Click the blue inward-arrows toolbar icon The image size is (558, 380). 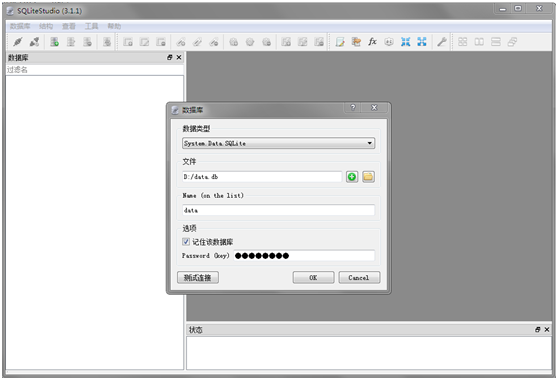click(406, 42)
